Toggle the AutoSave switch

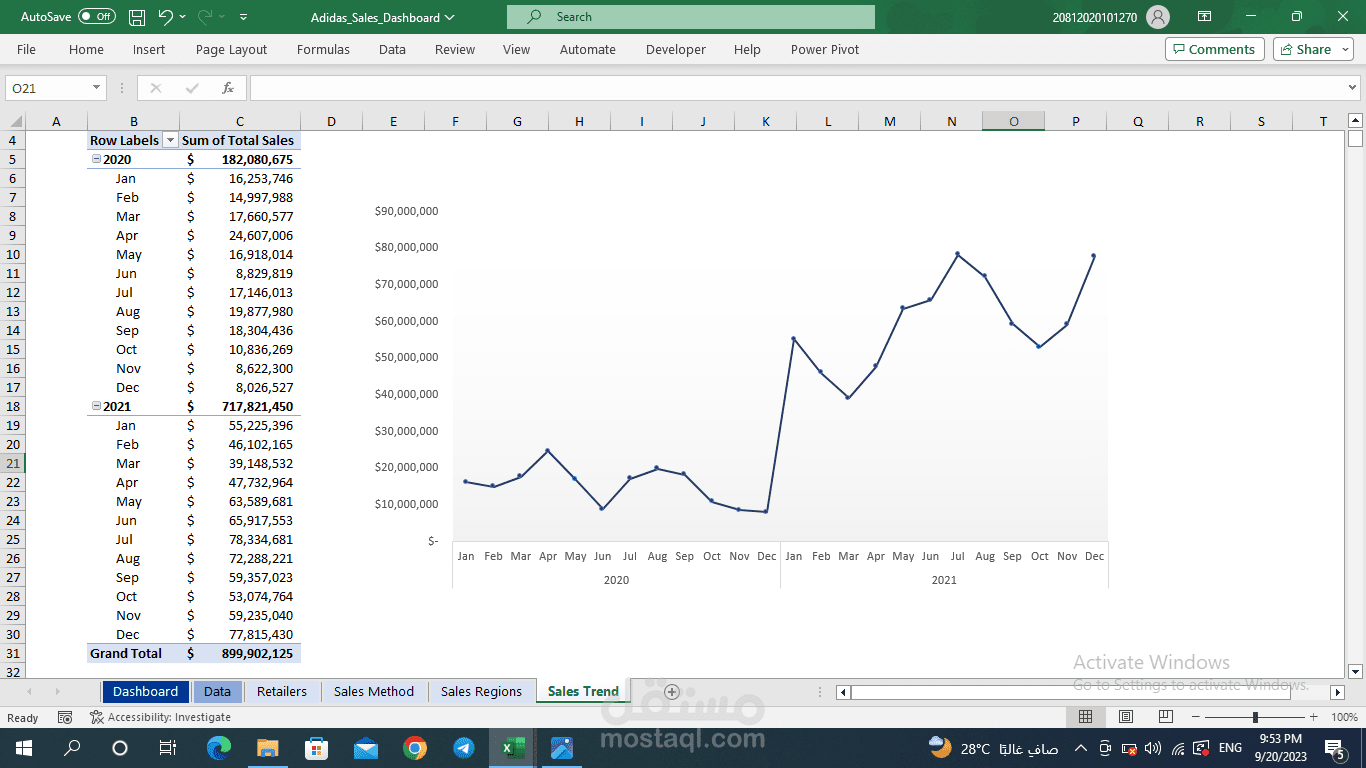click(97, 17)
